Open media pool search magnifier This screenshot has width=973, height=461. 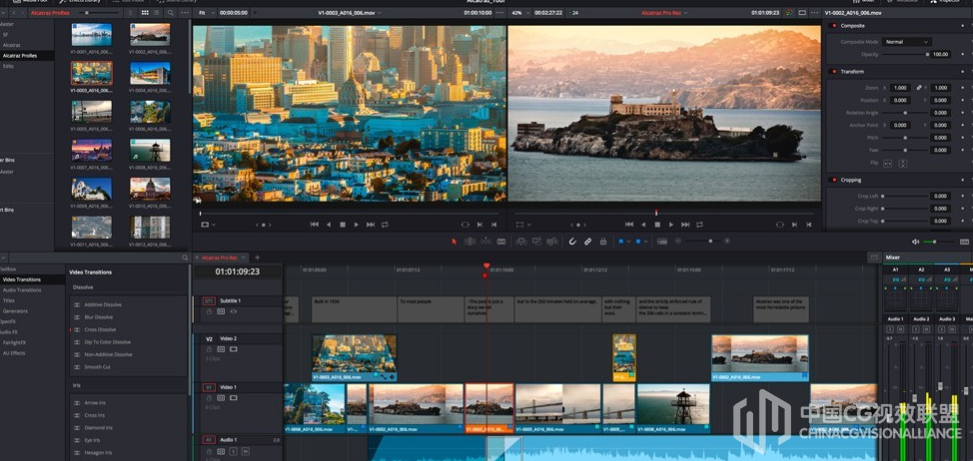click(170, 12)
